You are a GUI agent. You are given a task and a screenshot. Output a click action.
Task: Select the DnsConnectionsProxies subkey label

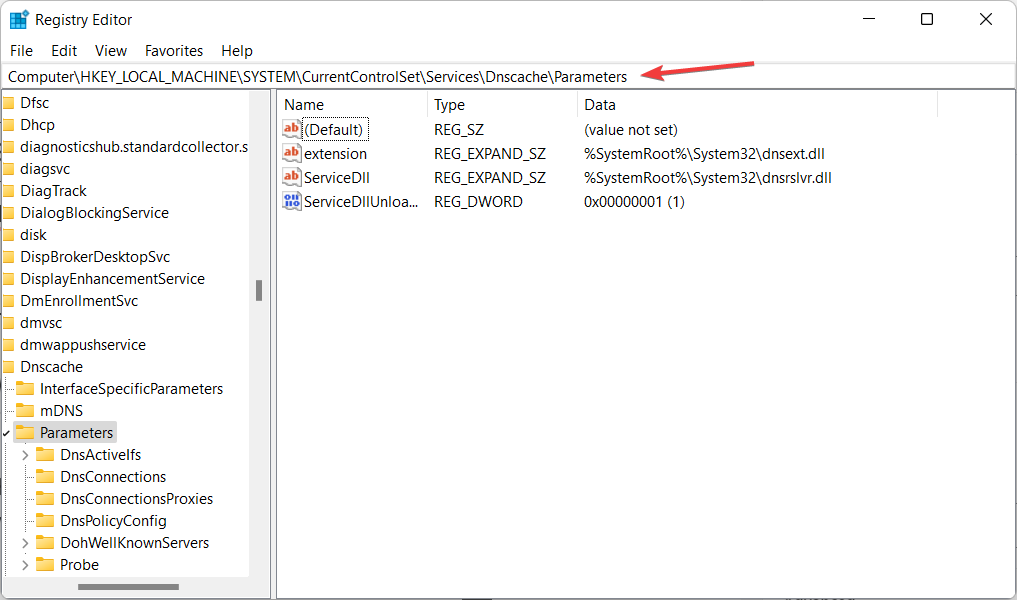click(136, 499)
